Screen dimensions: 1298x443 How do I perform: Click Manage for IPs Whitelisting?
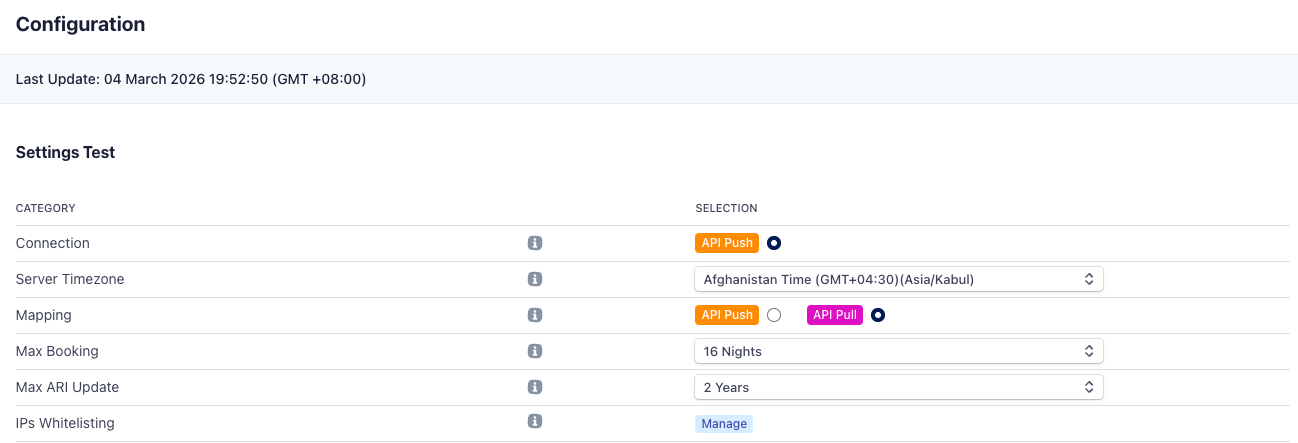(724, 424)
